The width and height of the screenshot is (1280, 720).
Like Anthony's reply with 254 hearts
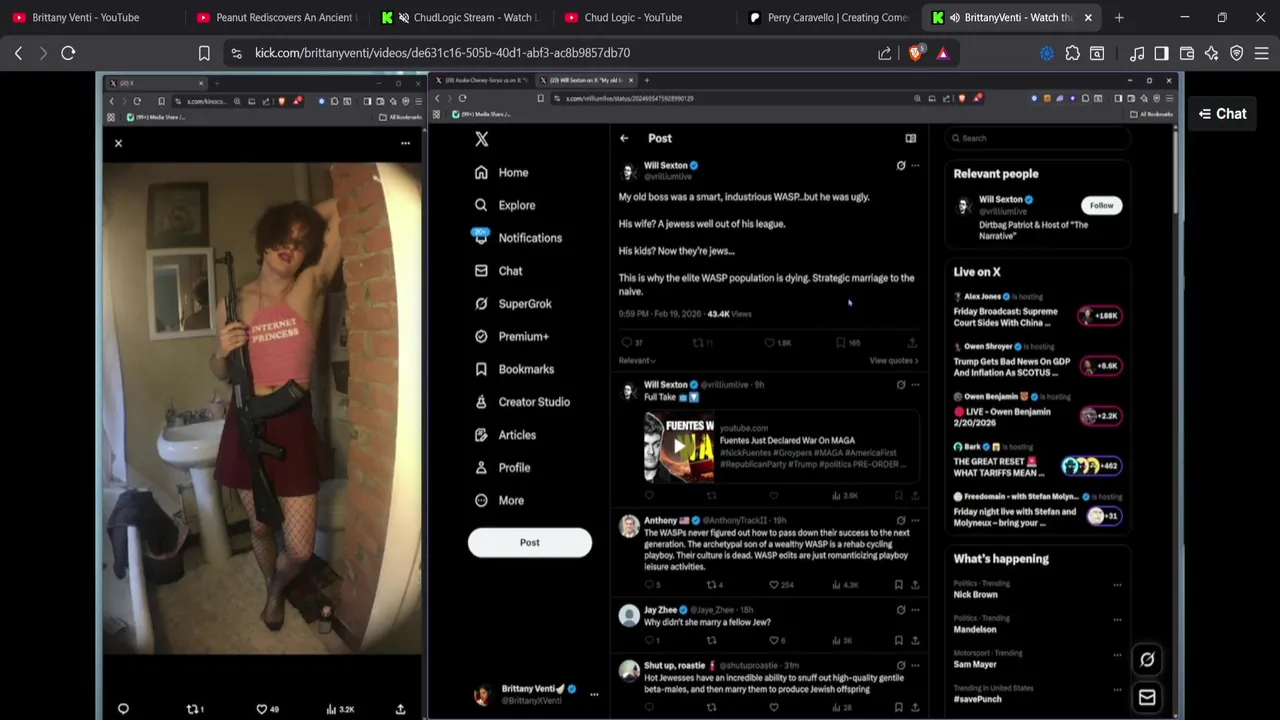click(x=773, y=585)
